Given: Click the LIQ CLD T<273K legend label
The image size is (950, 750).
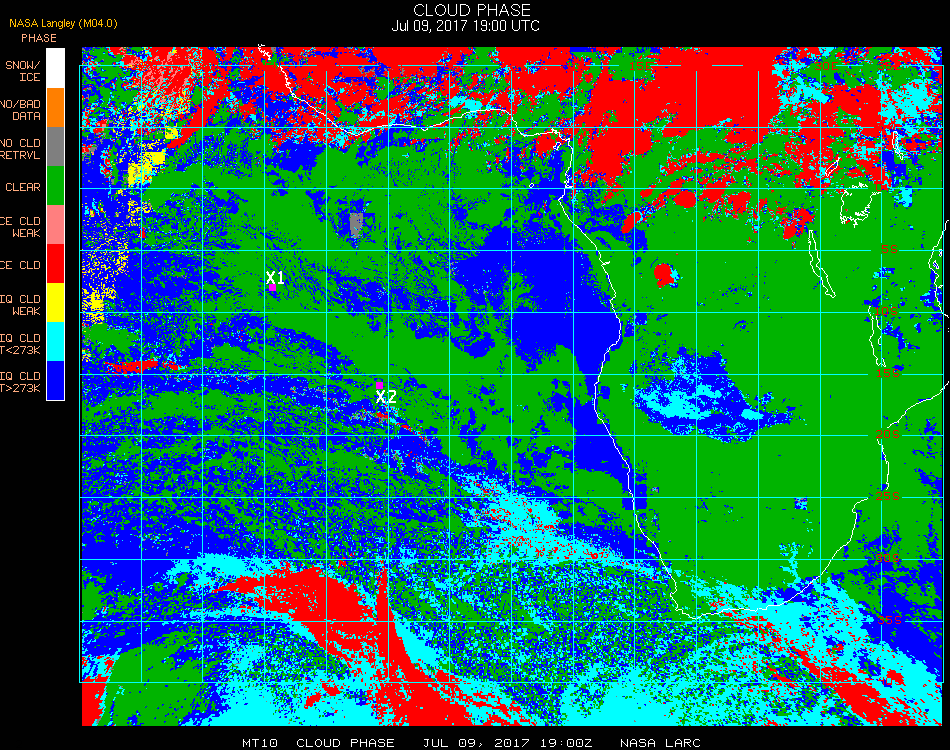Looking at the screenshot, I should (20, 343).
